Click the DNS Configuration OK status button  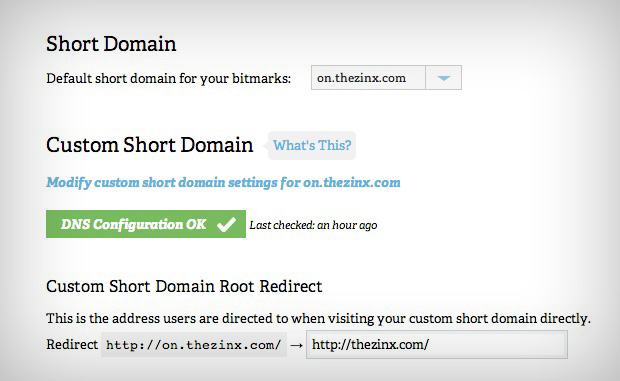click(x=146, y=224)
